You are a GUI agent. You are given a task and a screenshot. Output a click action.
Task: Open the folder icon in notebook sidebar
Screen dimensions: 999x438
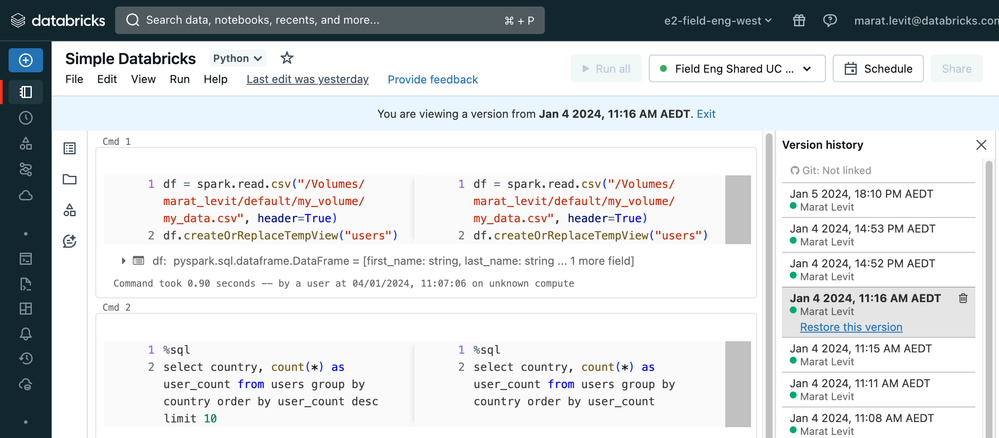click(69, 180)
